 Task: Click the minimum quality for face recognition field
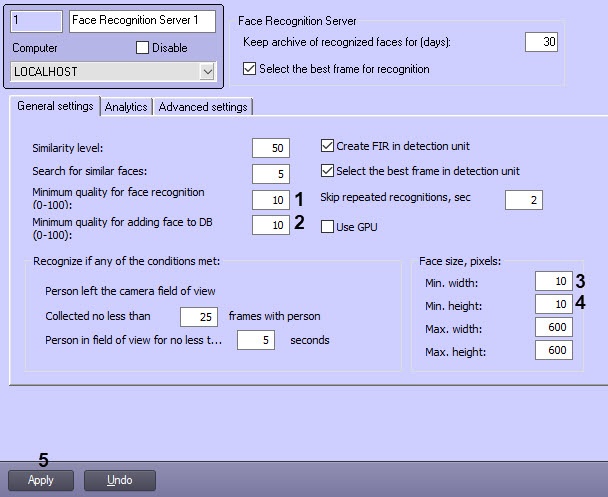click(x=270, y=199)
